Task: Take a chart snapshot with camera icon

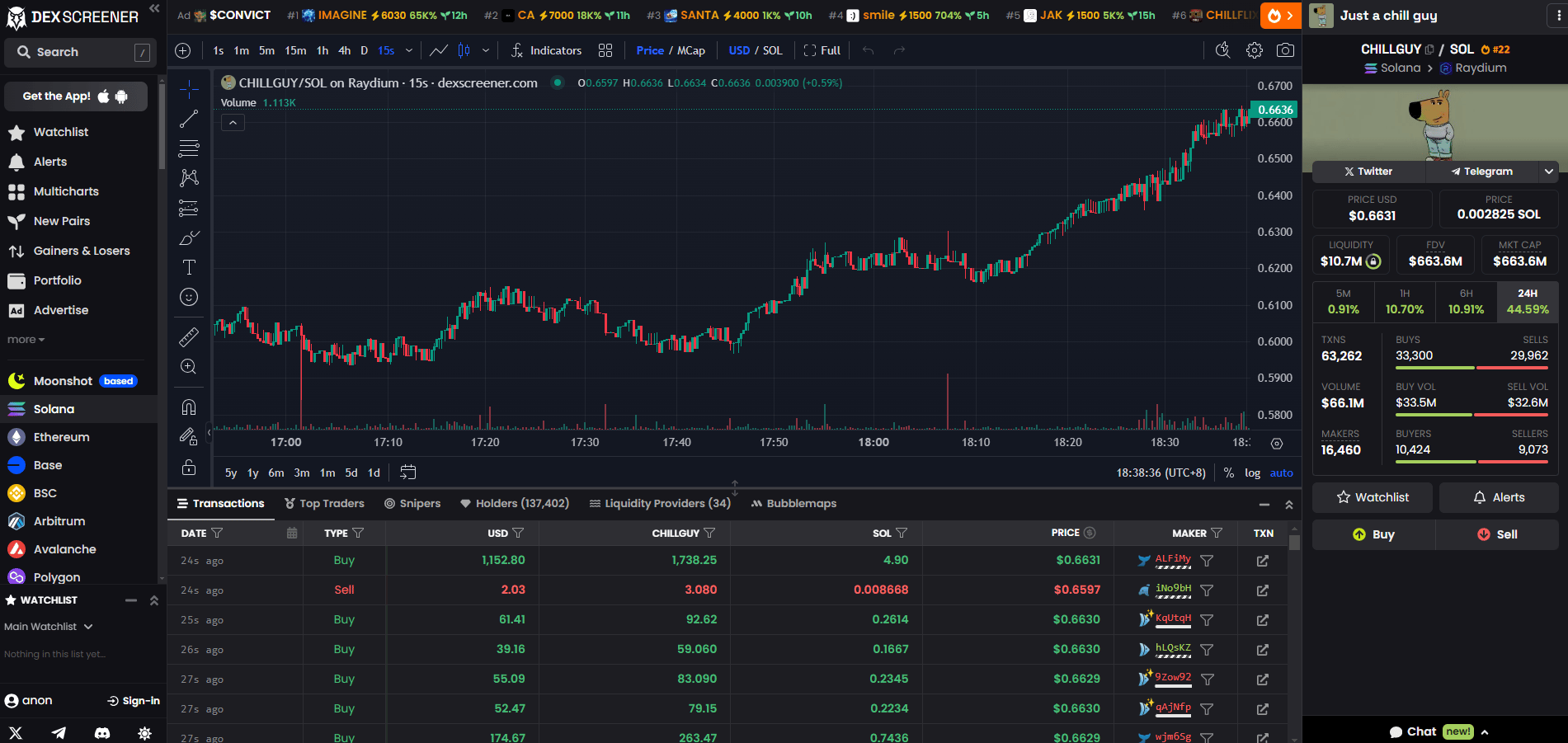Action: [x=1285, y=50]
